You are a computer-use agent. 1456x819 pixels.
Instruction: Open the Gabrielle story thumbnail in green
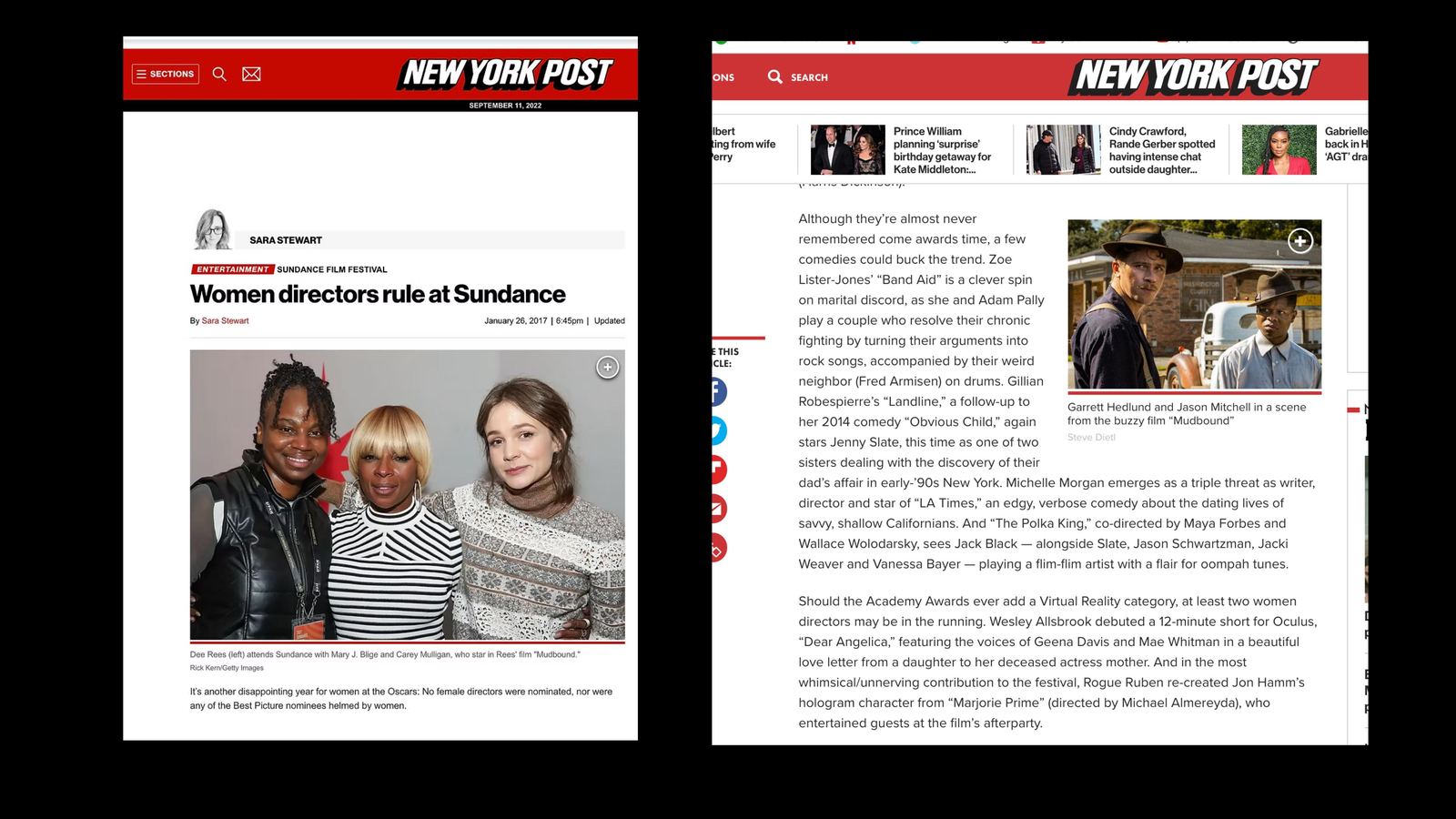click(1279, 149)
